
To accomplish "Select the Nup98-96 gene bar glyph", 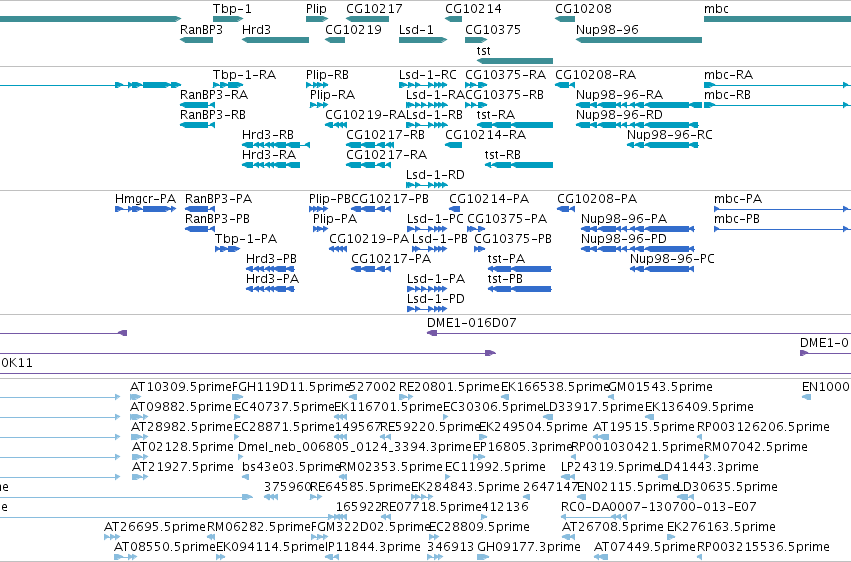I will (x=639, y=40).
